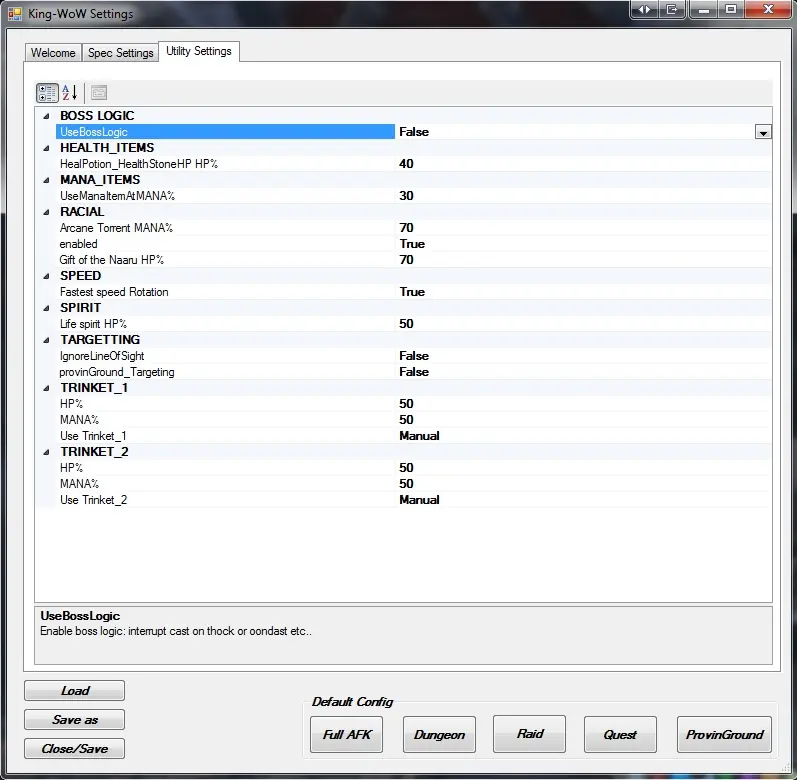Screen dimensions: 797x780
Task: Click the Use Trinket_2 Manual value
Action: 419,500
